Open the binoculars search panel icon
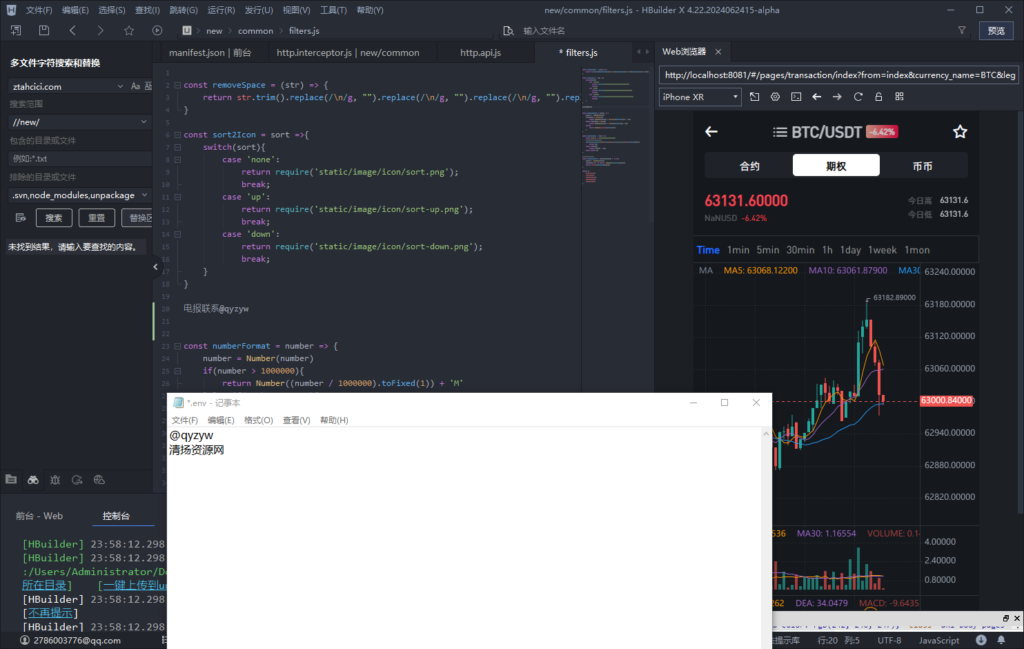Screen dimensions: 1024x649 pyautogui.click(x=33, y=480)
